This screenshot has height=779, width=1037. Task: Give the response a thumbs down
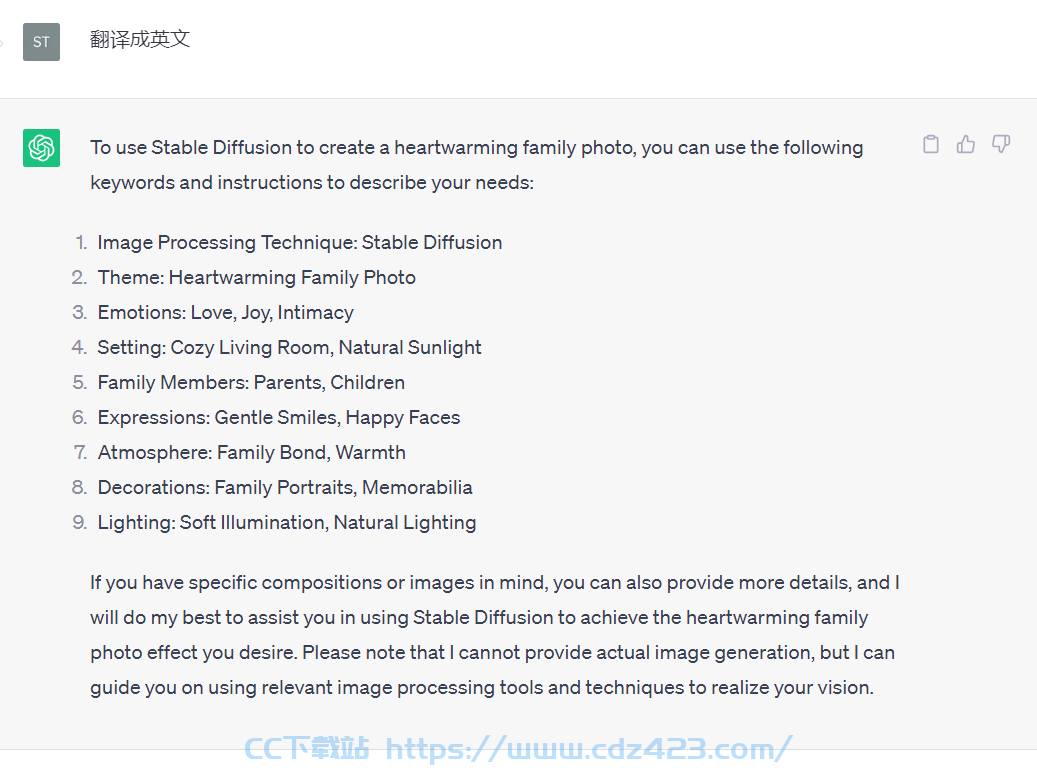click(x=1001, y=144)
